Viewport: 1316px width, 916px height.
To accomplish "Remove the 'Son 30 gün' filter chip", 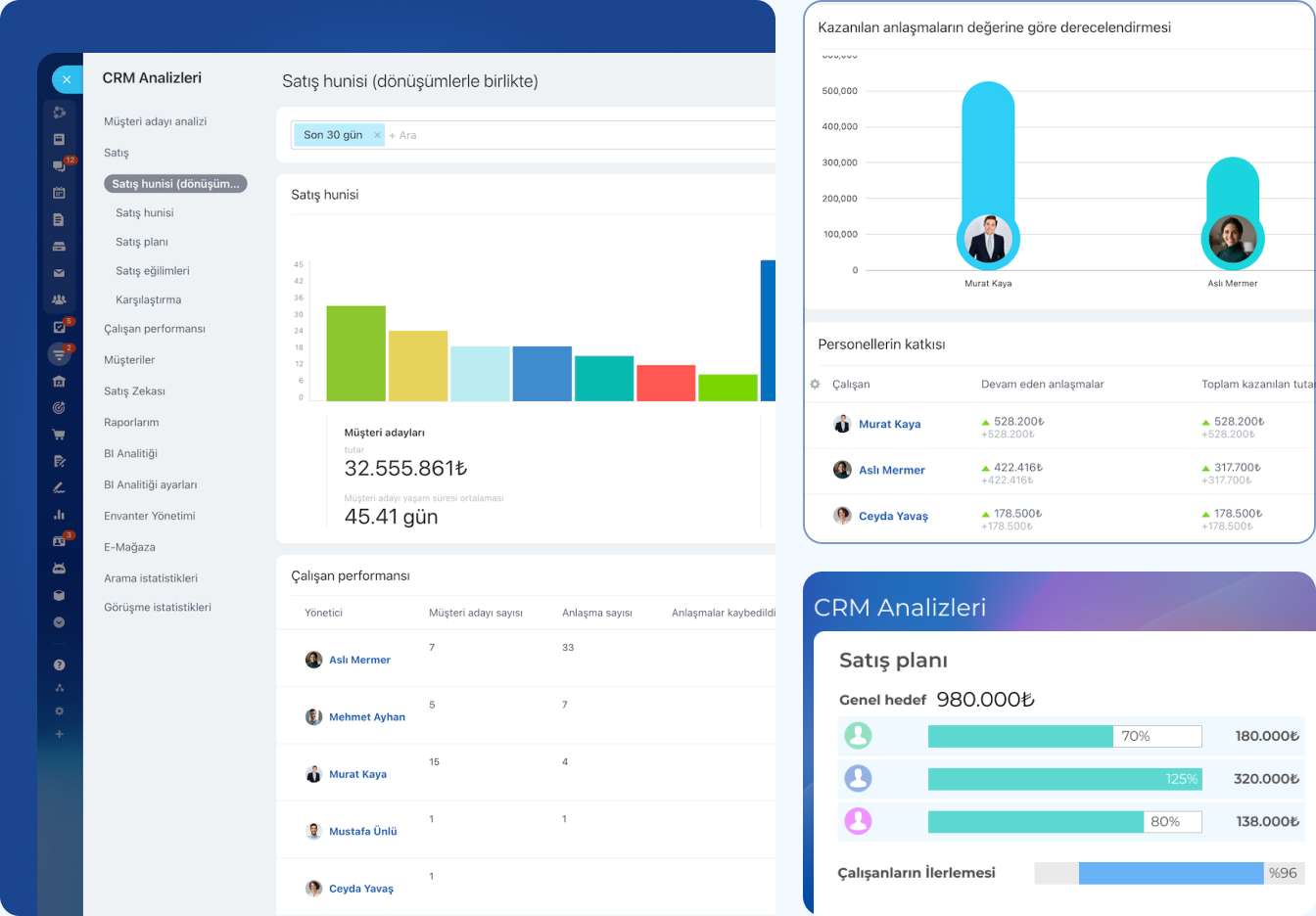I will (377, 135).
